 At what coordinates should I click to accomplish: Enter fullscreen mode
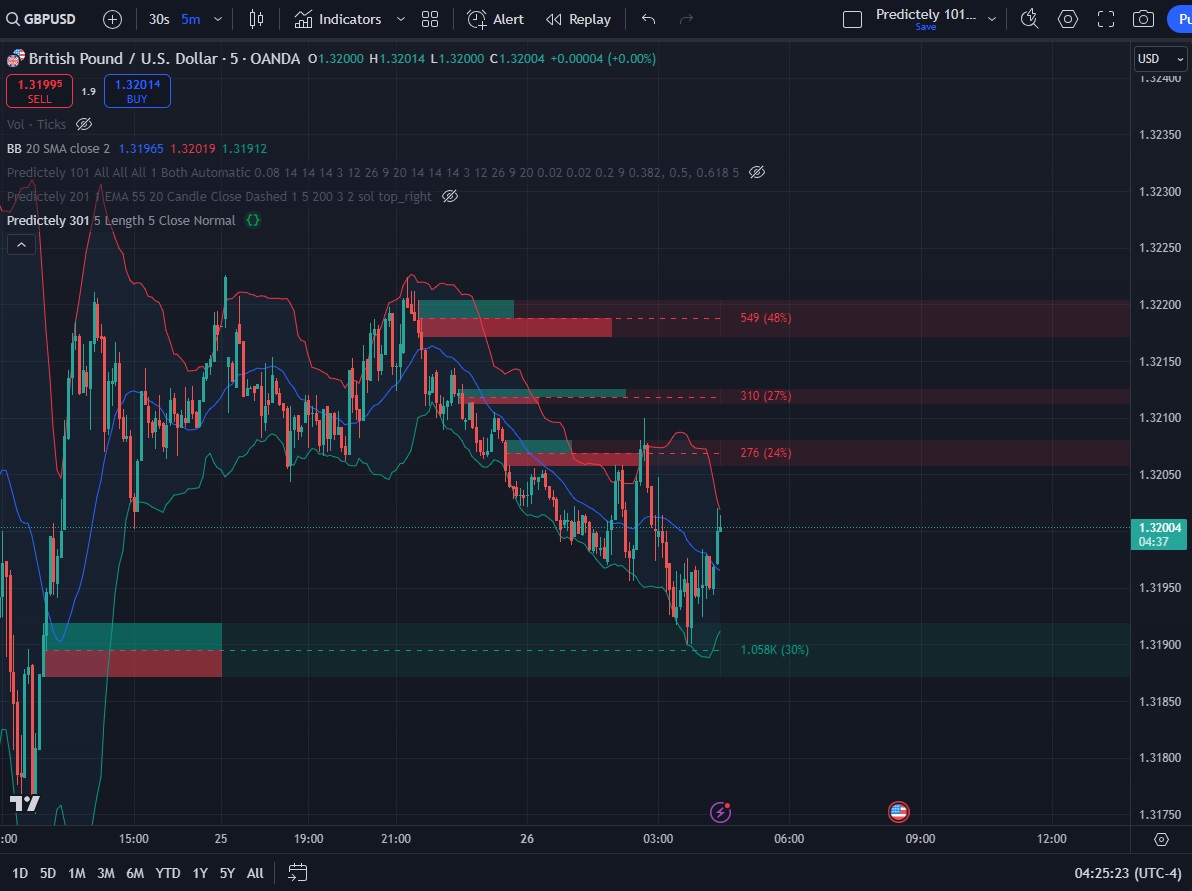tap(1106, 19)
